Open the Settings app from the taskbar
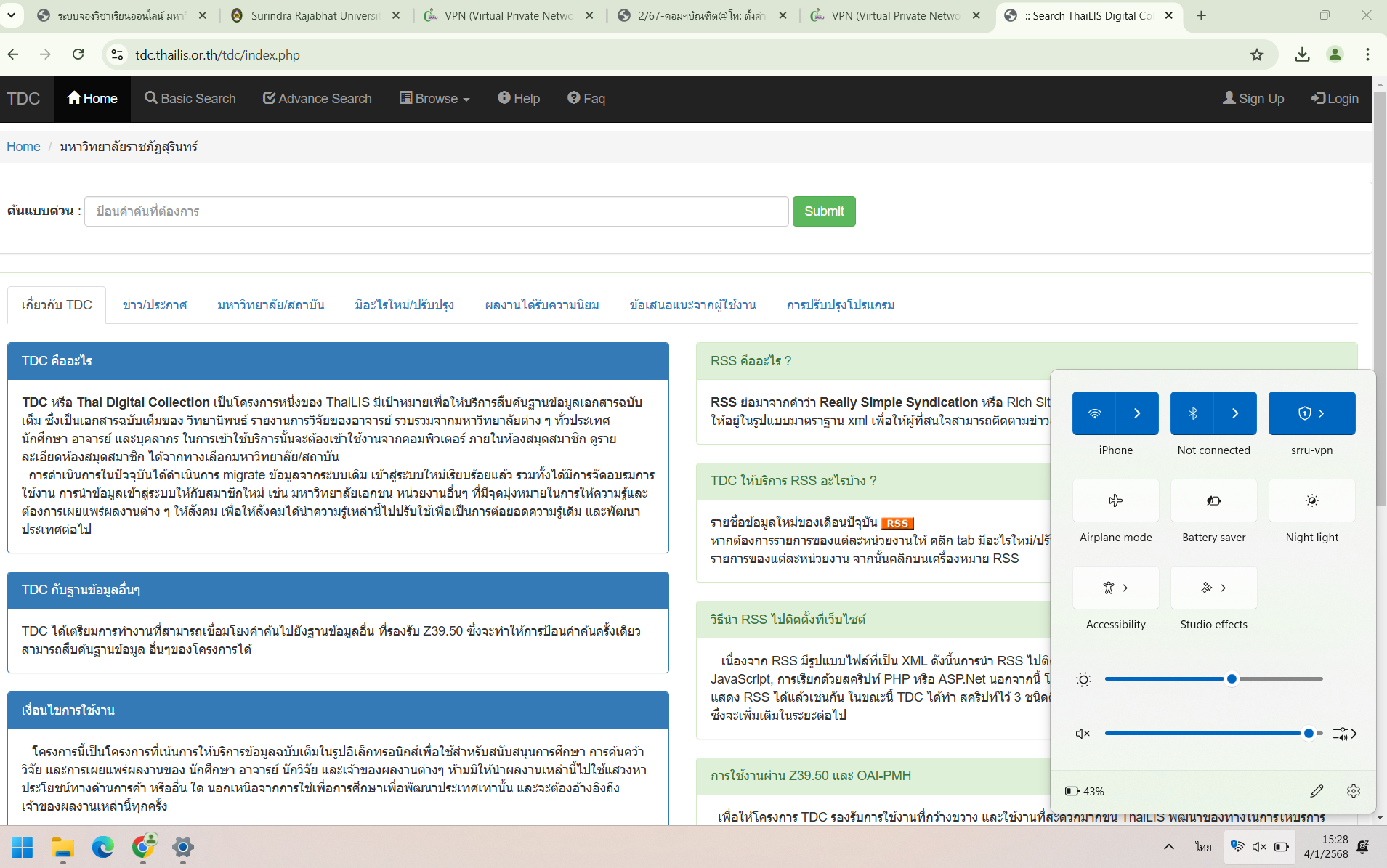This screenshot has height=868, width=1387. pyautogui.click(x=183, y=848)
